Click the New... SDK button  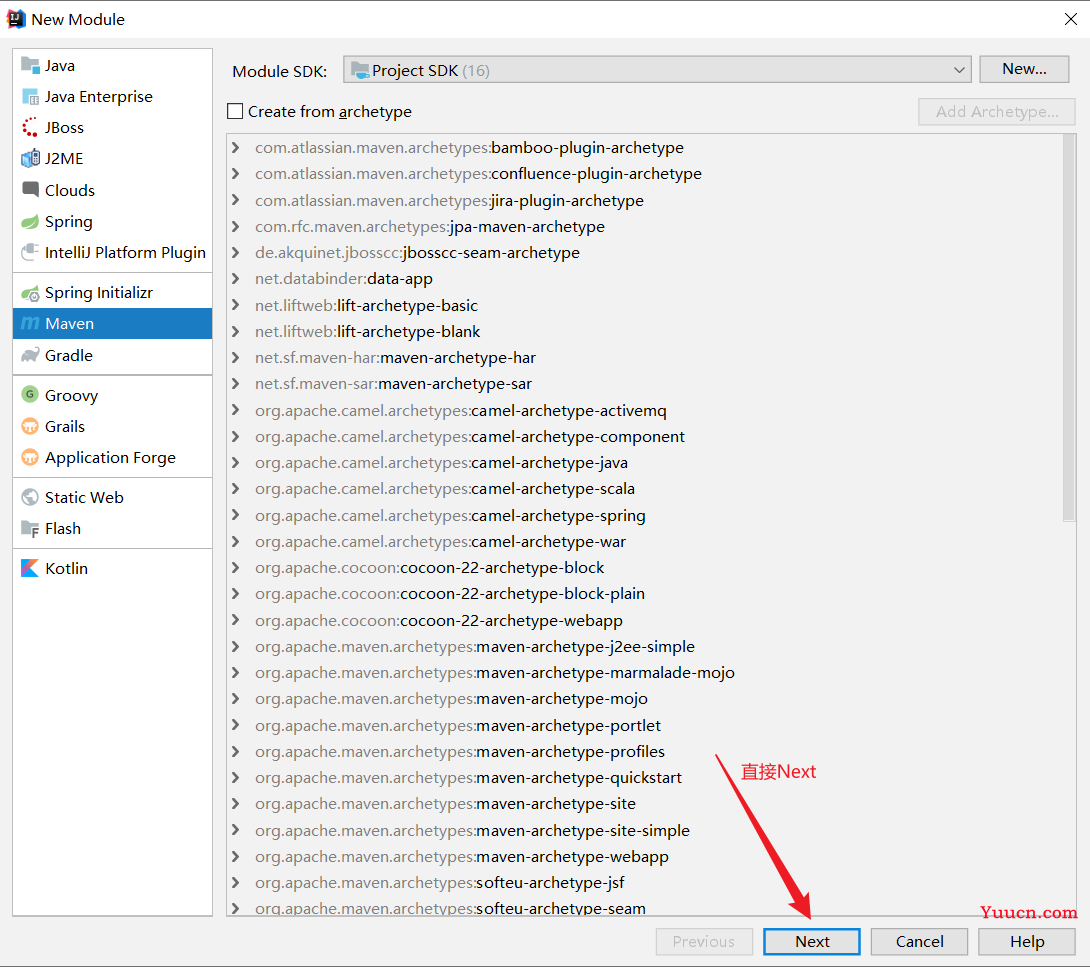point(1024,69)
